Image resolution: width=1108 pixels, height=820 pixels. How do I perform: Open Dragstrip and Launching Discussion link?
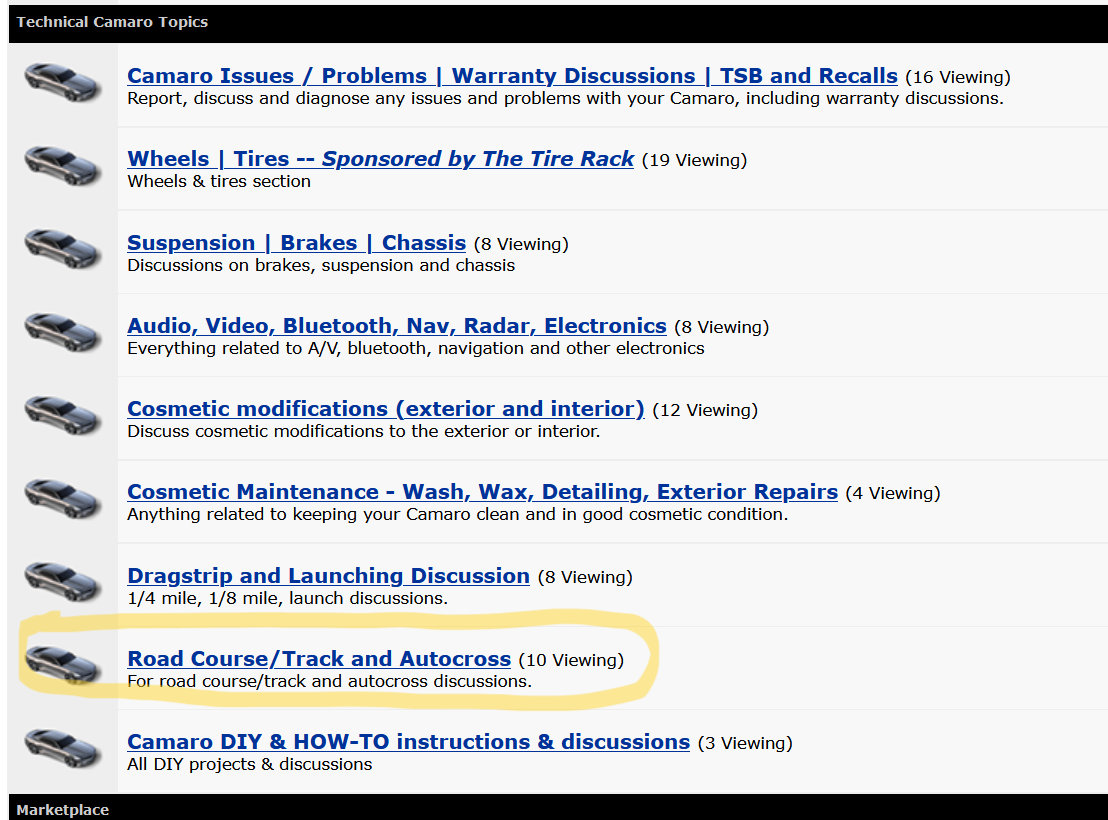pos(328,576)
